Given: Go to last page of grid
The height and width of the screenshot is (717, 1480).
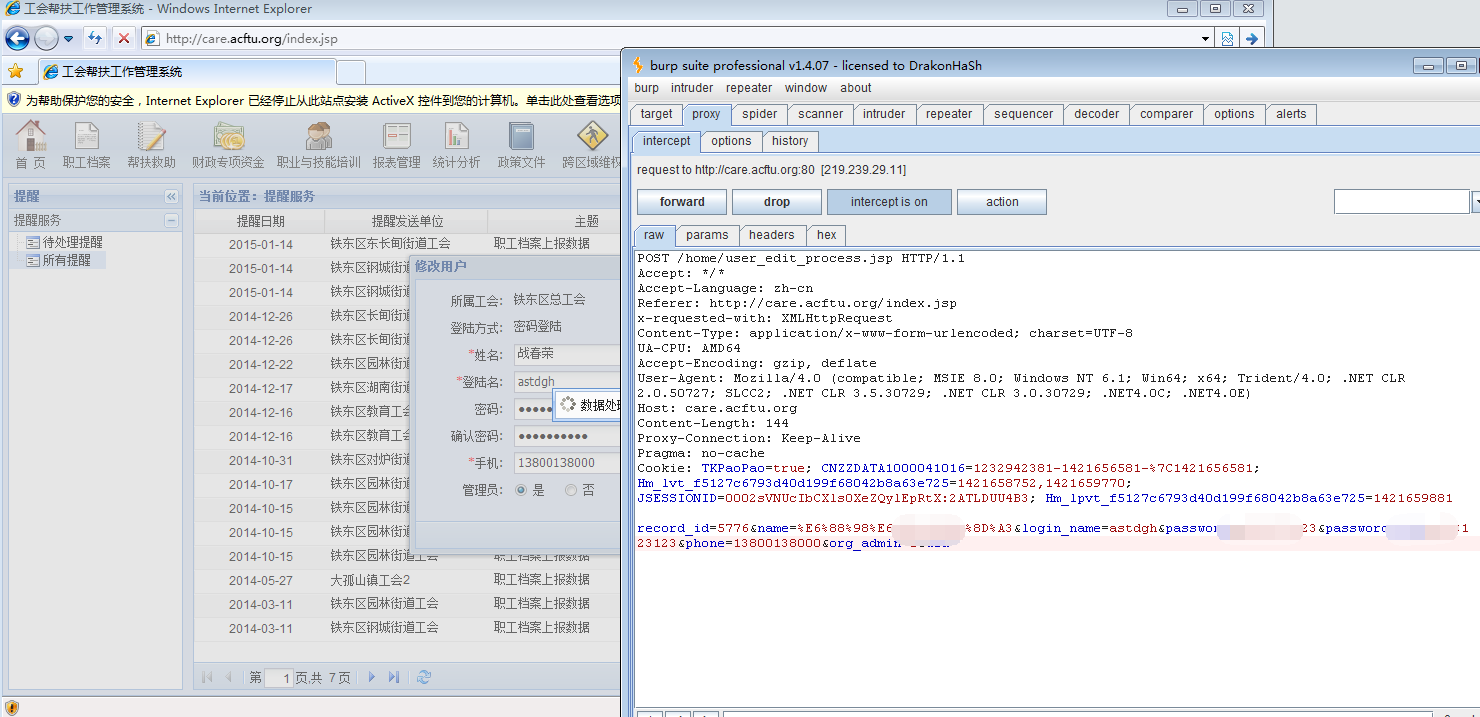Looking at the screenshot, I should [394, 677].
